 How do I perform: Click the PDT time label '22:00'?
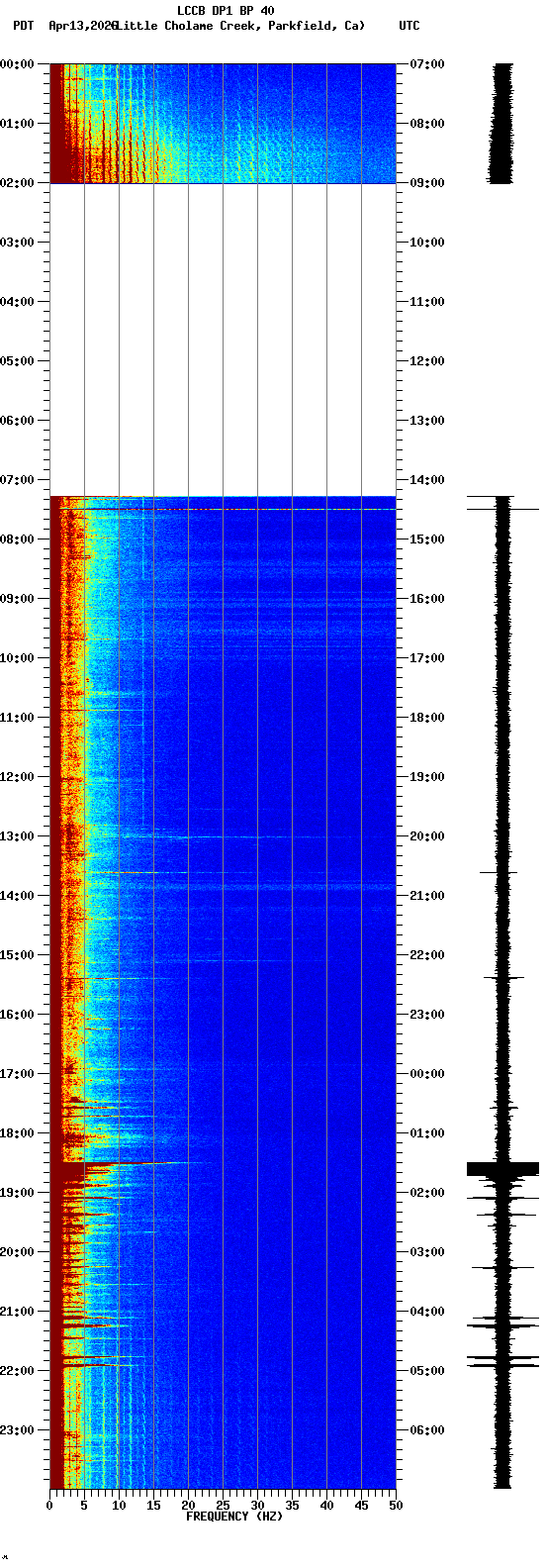click(17, 1371)
